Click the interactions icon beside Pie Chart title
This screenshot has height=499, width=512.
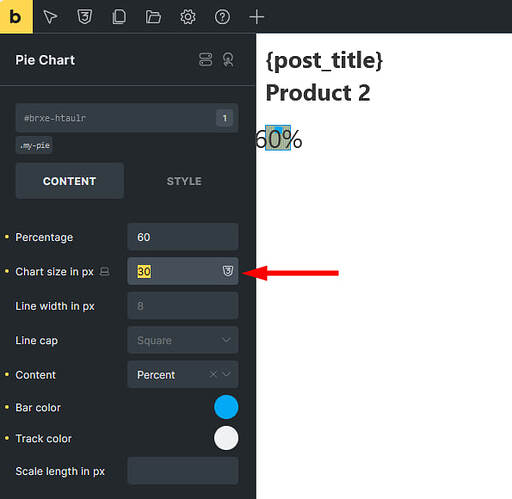228,60
